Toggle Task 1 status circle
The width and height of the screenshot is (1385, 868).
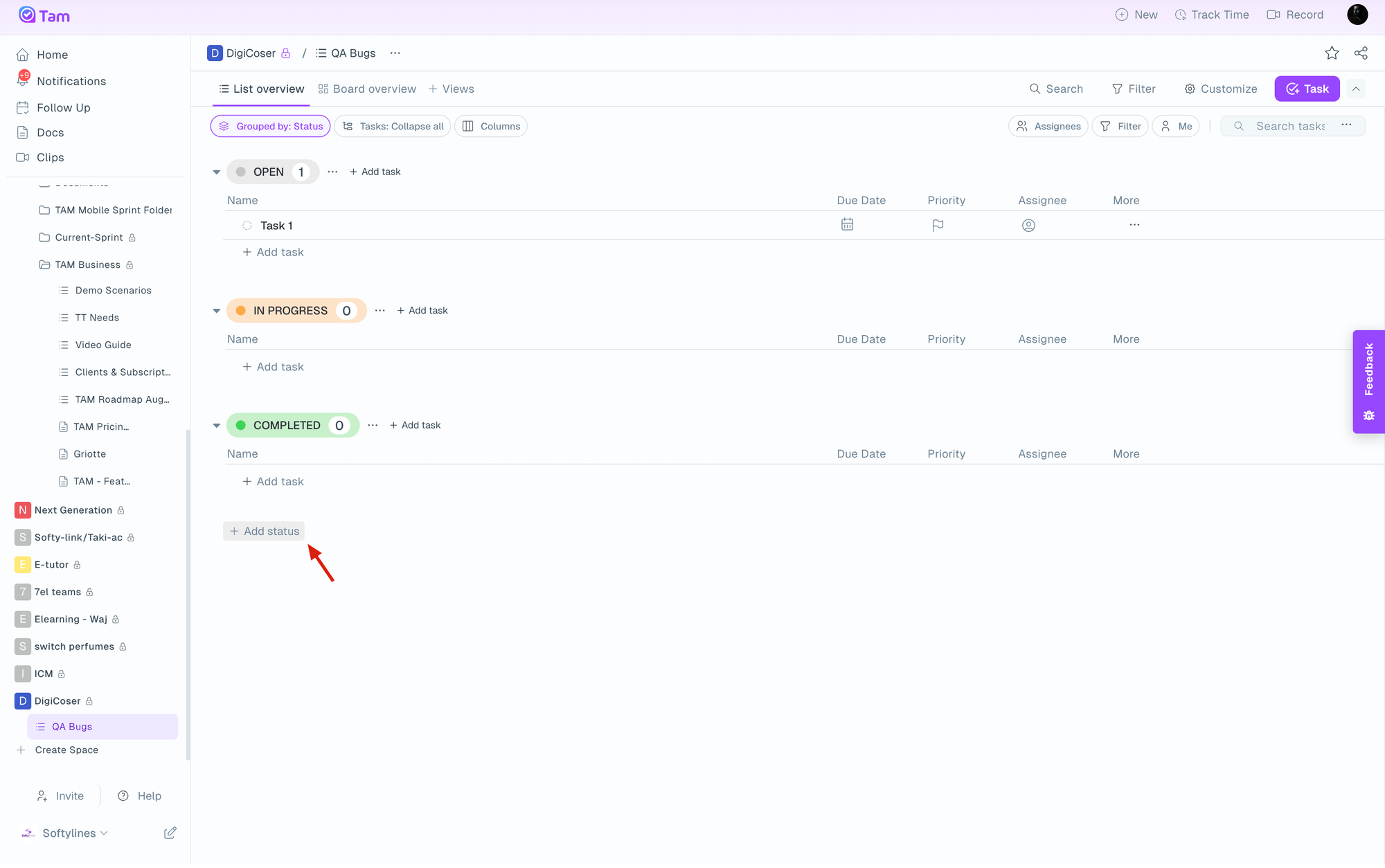click(247, 226)
